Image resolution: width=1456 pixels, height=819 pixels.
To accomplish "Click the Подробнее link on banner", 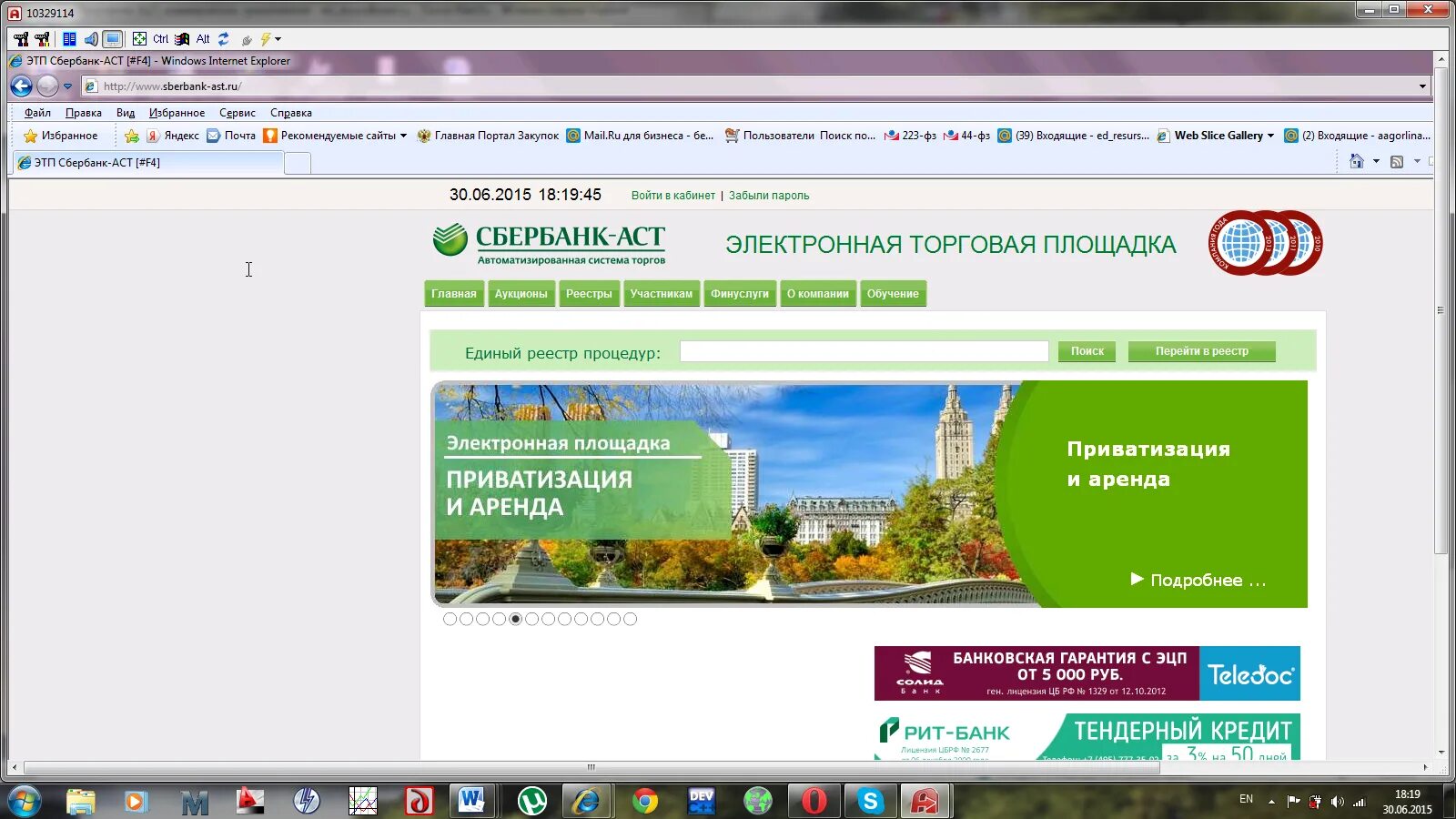I will [x=1198, y=581].
